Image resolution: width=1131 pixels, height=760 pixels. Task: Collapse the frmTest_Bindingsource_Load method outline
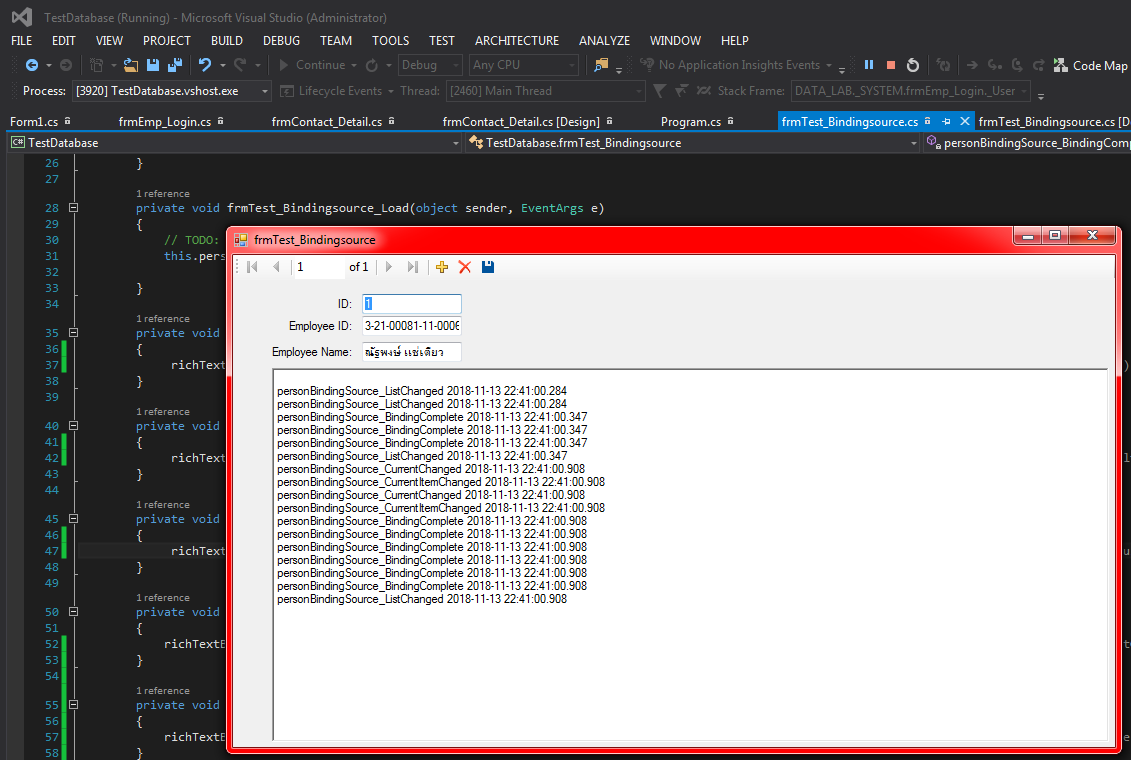tap(73, 208)
